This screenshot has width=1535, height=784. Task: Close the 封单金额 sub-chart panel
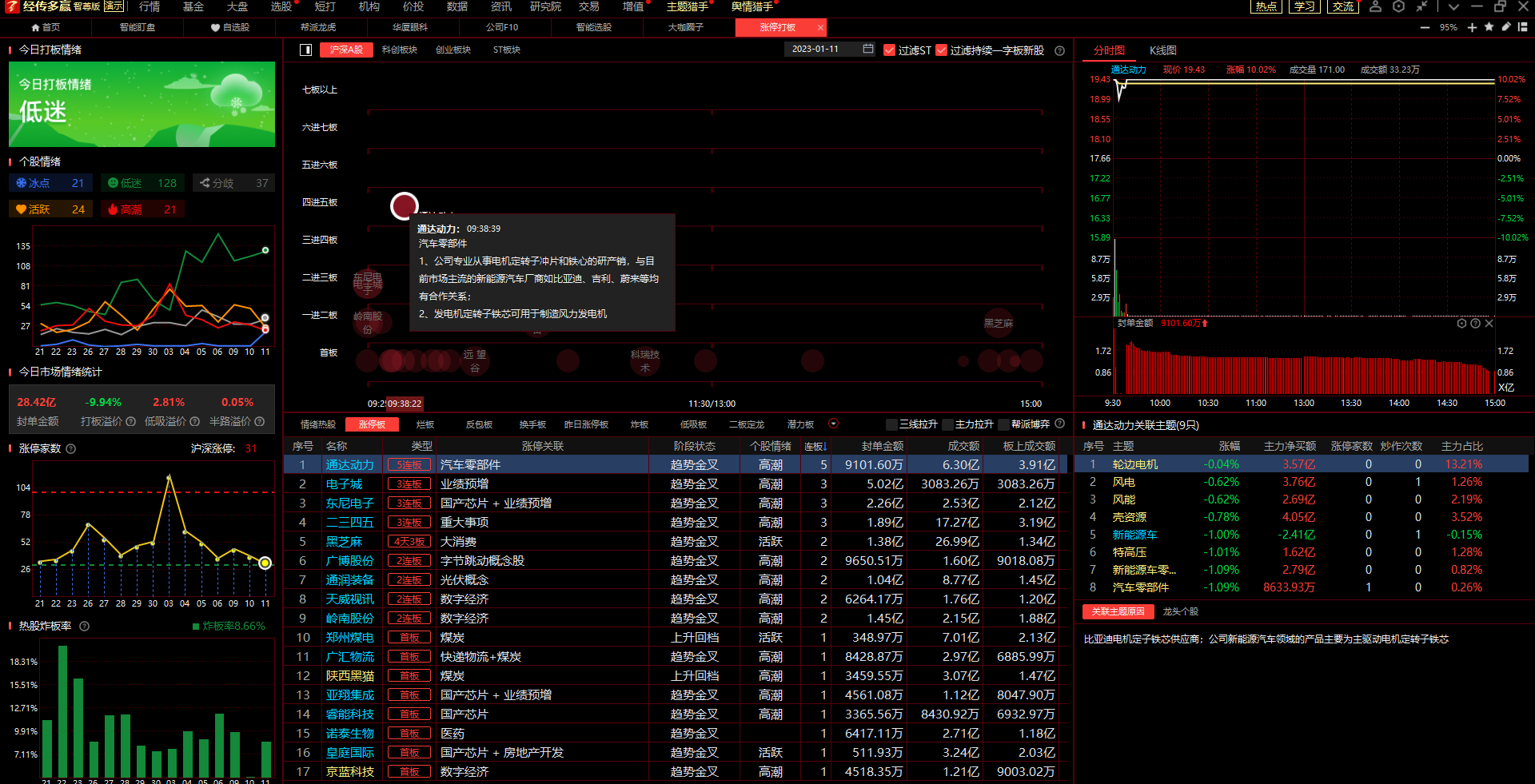1489,324
